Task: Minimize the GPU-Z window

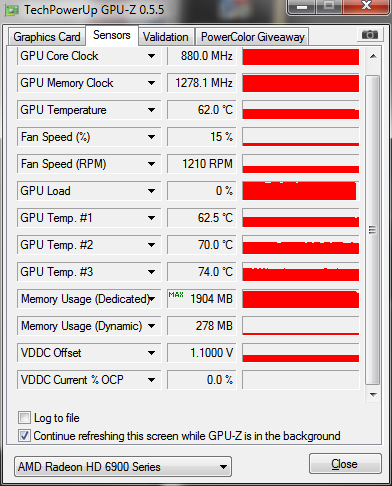Action: coord(301,6)
